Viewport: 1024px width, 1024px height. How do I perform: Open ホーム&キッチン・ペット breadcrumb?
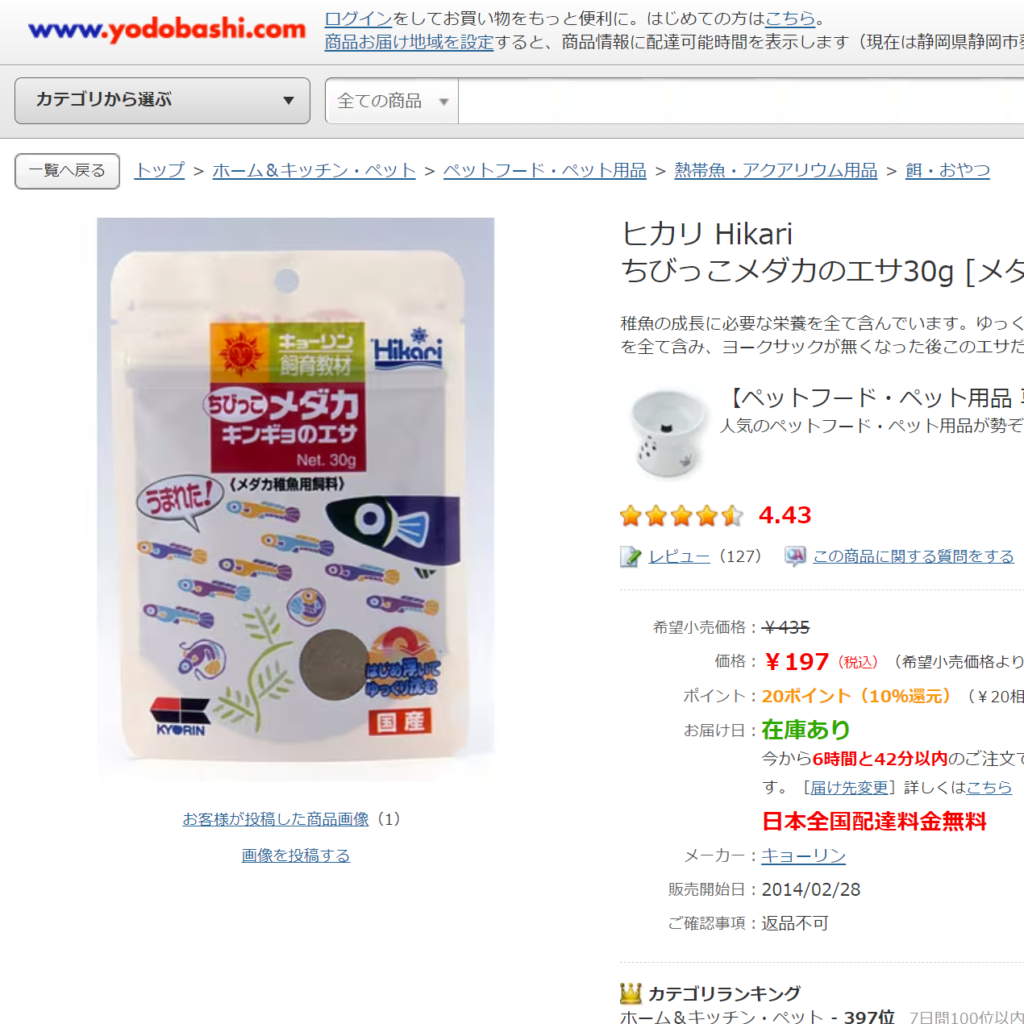tap(314, 170)
